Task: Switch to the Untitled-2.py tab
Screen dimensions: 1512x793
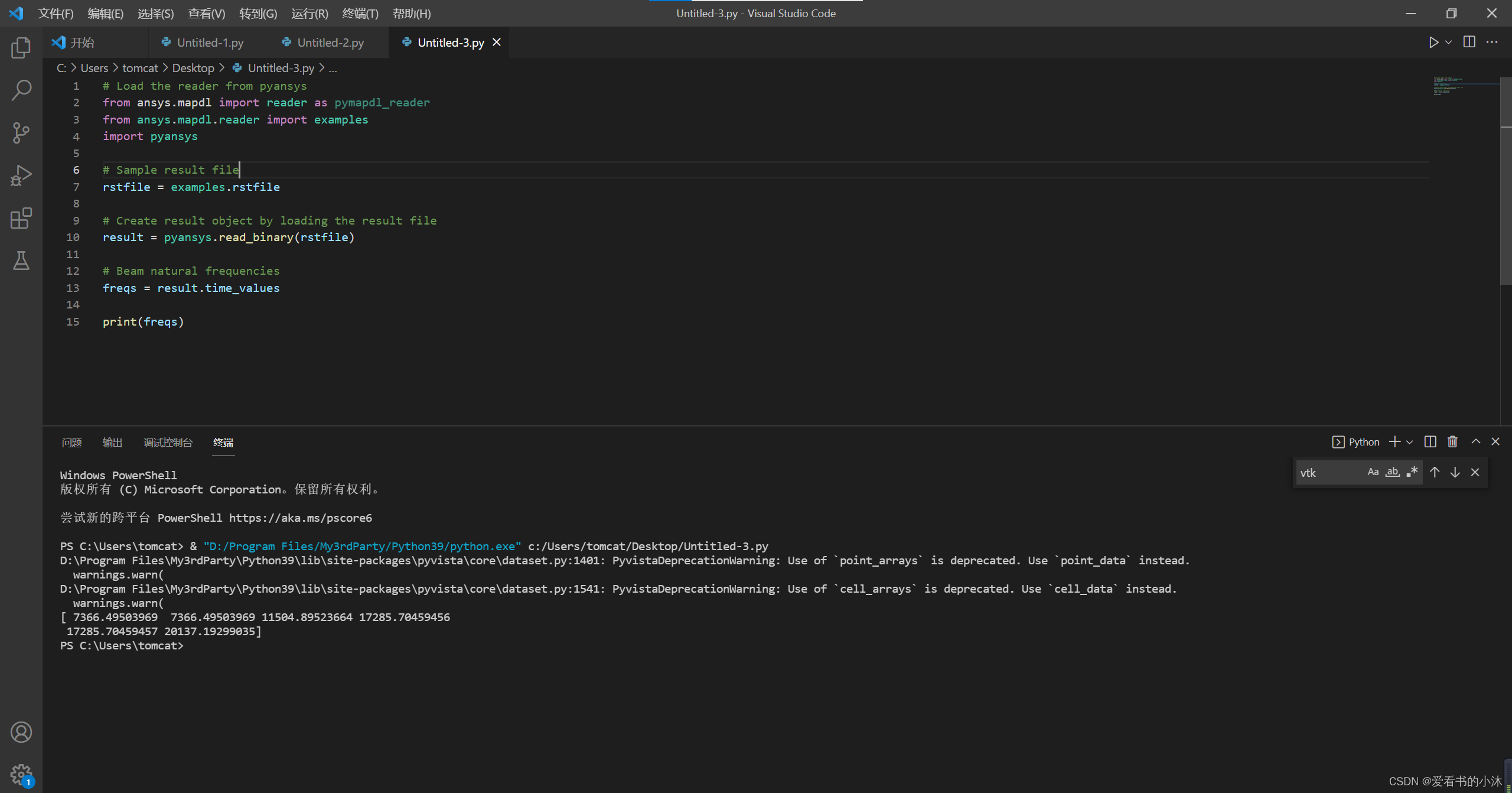Action: pos(330,43)
